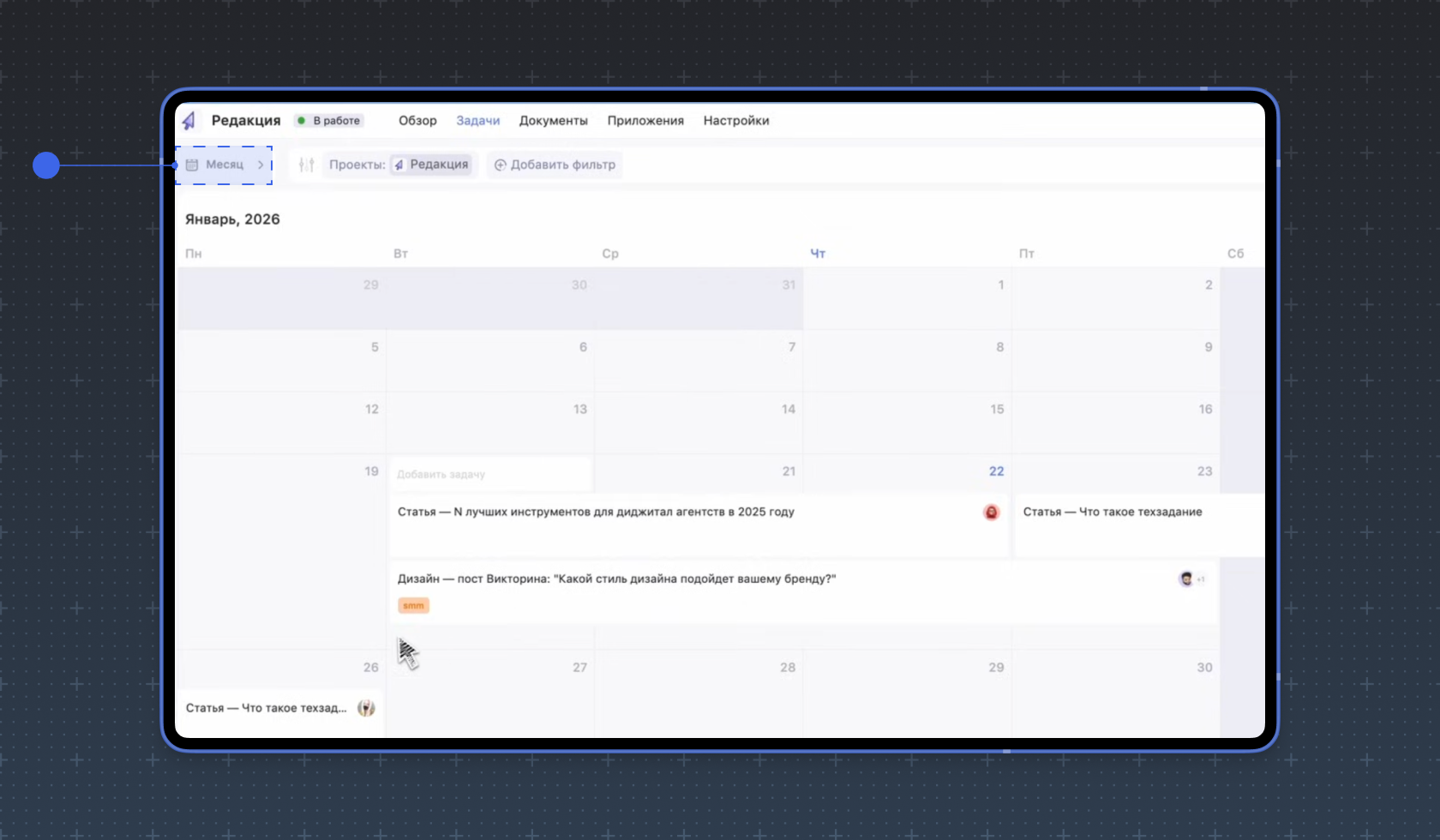This screenshot has height=840, width=1440.
Task: Click the calendar icon next to Месяц
Action: pos(192,165)
